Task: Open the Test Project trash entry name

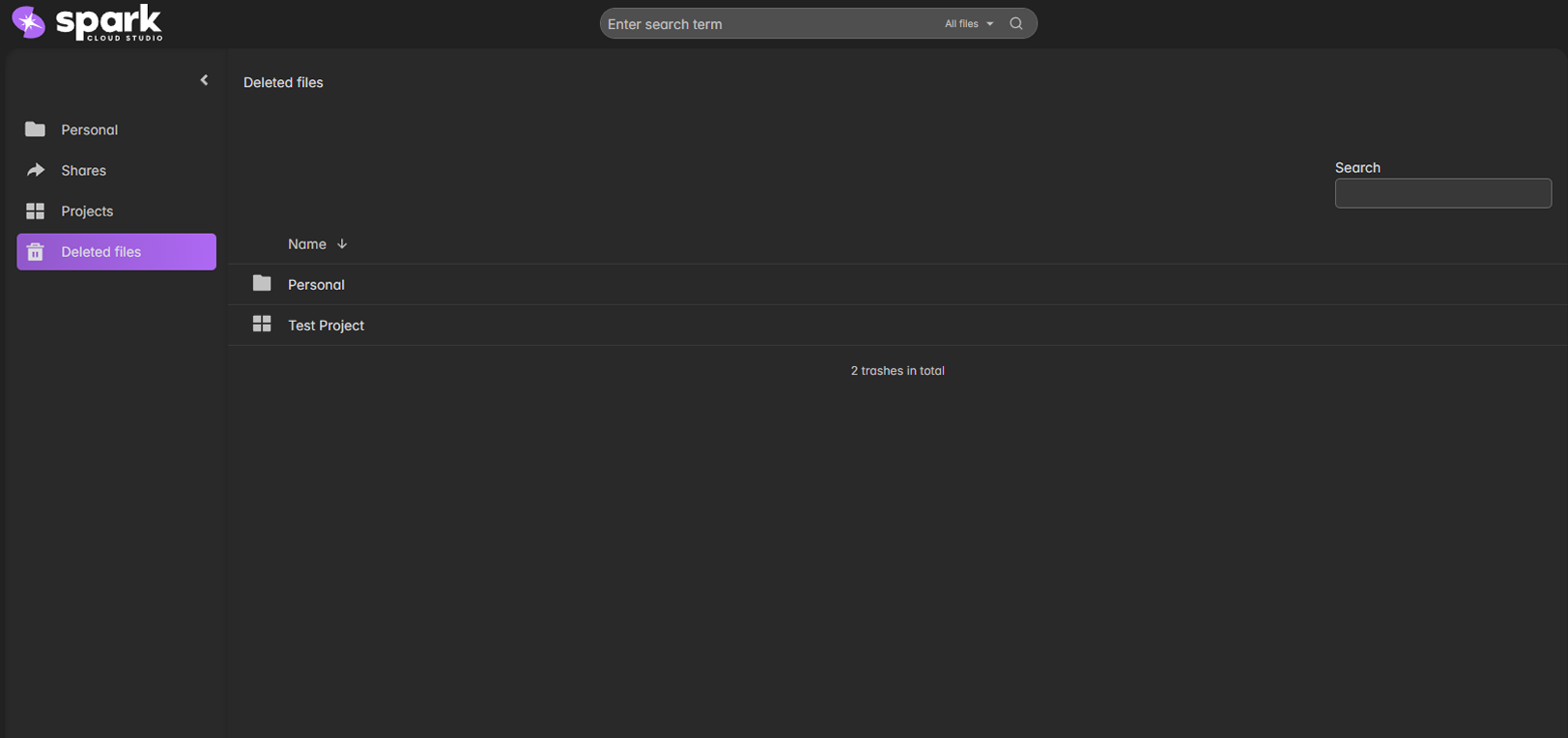Action: pyautogui.click(x=326, y=326)
